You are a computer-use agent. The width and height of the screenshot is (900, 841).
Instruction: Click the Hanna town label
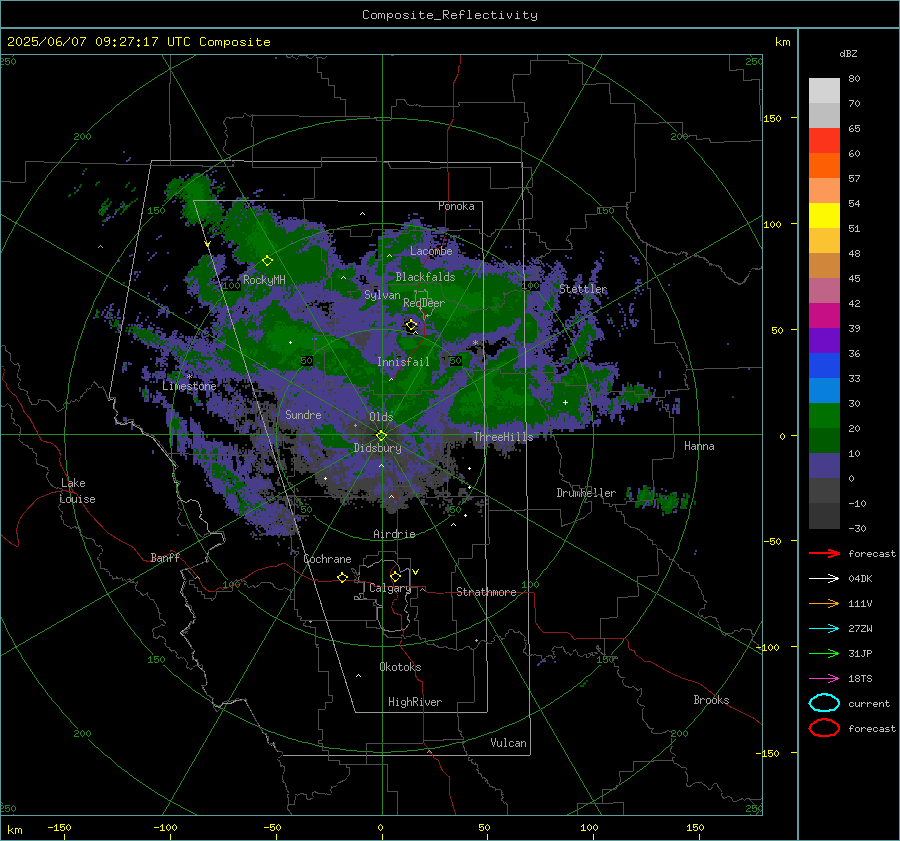click(x=699, y=446)
